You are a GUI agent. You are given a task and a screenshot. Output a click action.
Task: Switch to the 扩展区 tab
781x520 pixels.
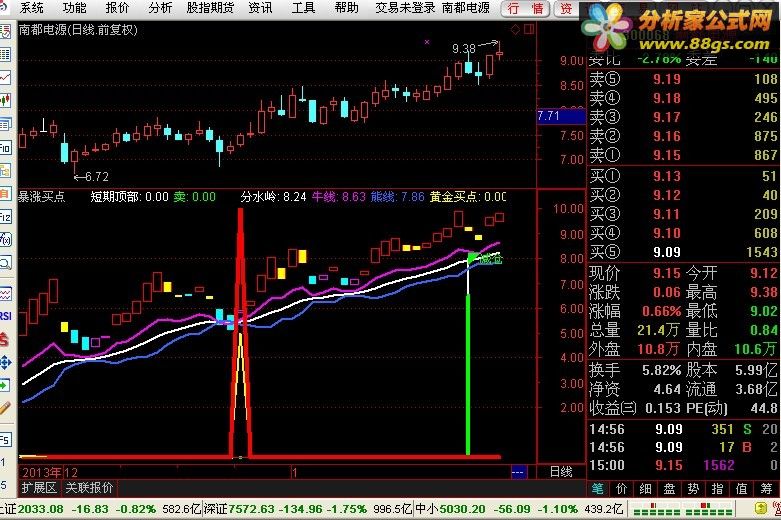pyautogui.click(x=39, y=488)
